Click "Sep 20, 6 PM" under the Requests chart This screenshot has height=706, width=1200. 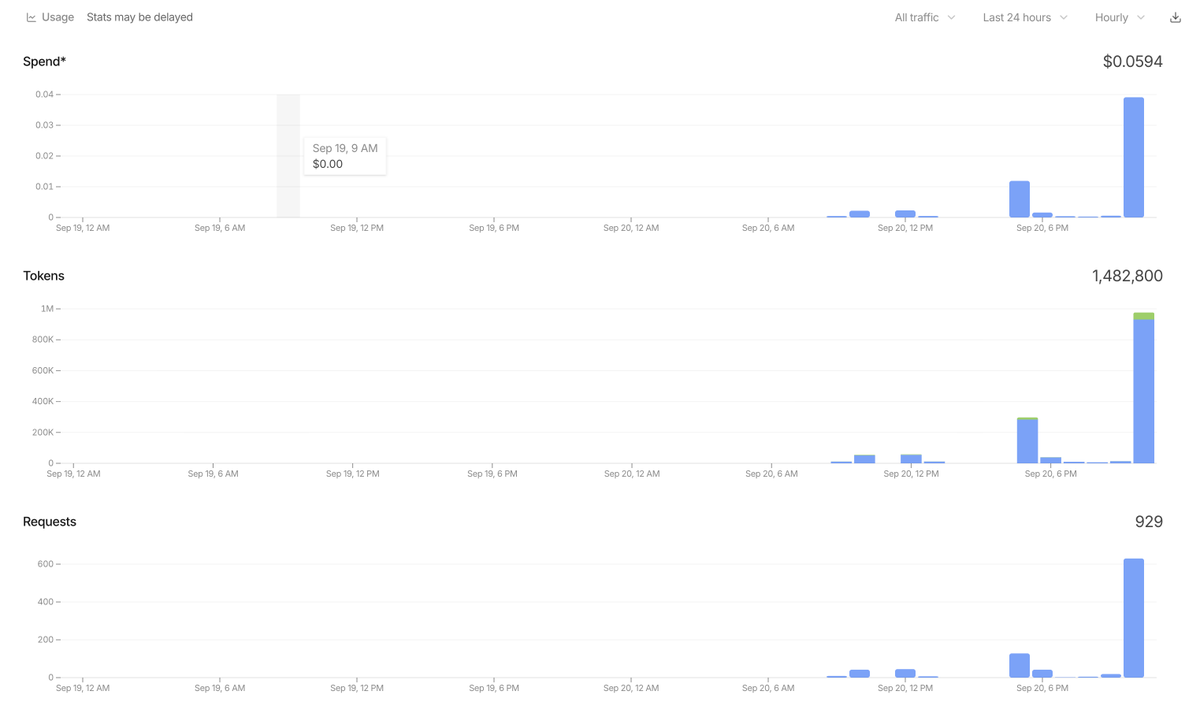click(1042, 688)
